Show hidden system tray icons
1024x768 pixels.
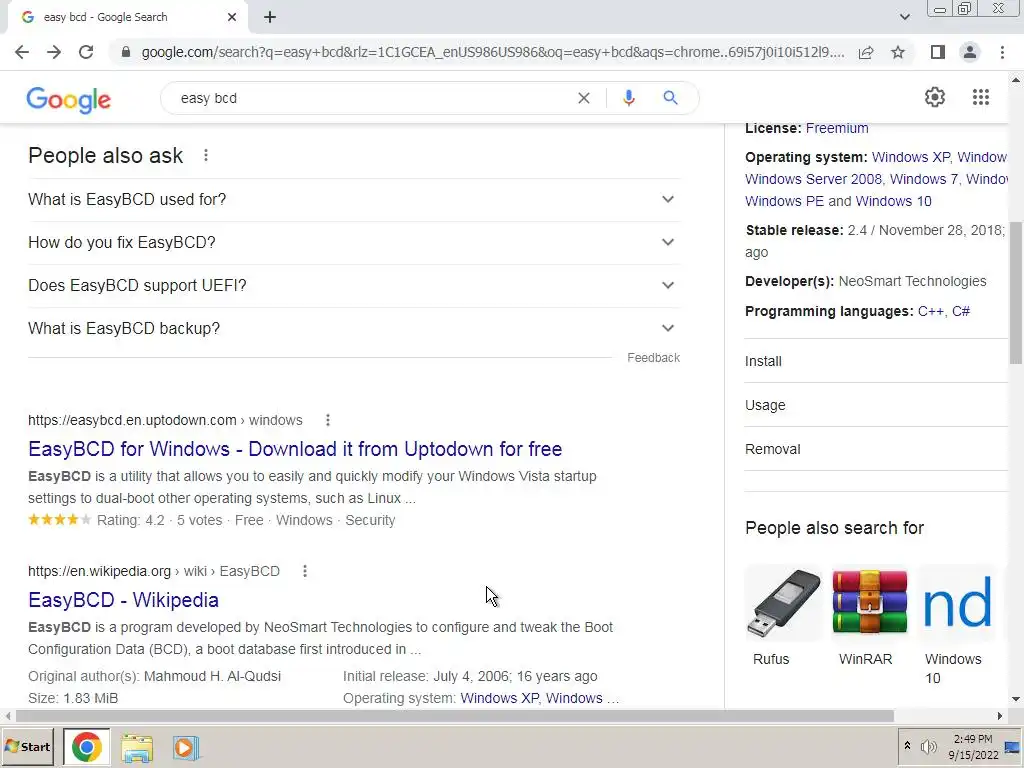[907, 746]
